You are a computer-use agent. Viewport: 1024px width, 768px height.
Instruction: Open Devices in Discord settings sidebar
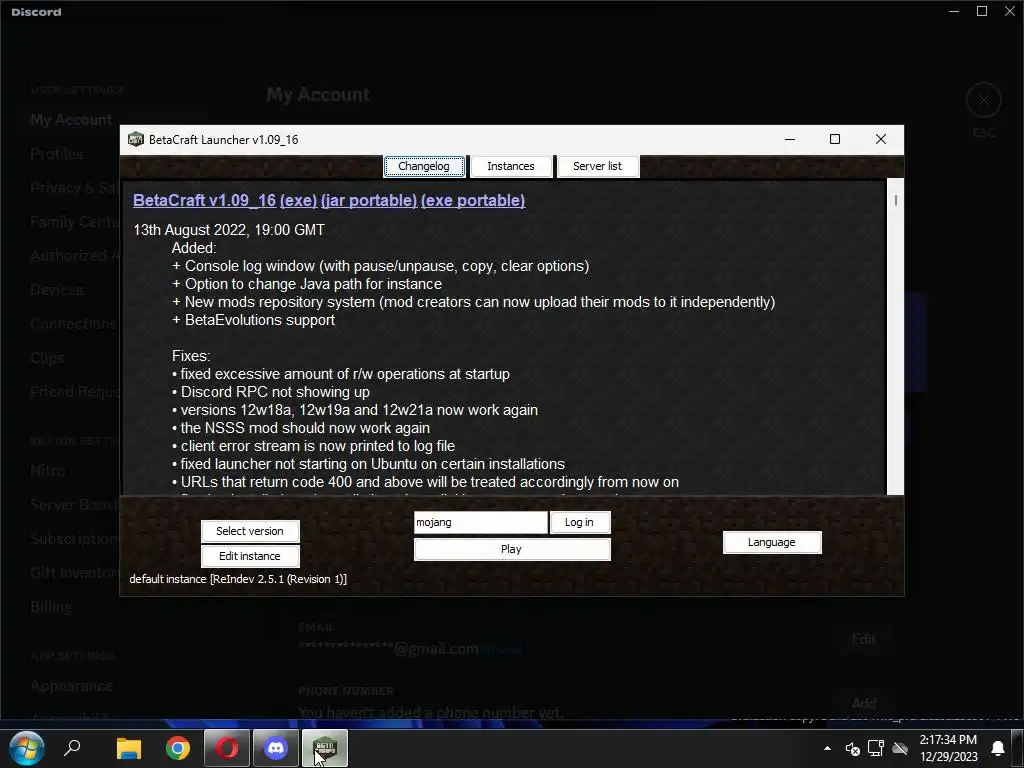click(57, 290)
